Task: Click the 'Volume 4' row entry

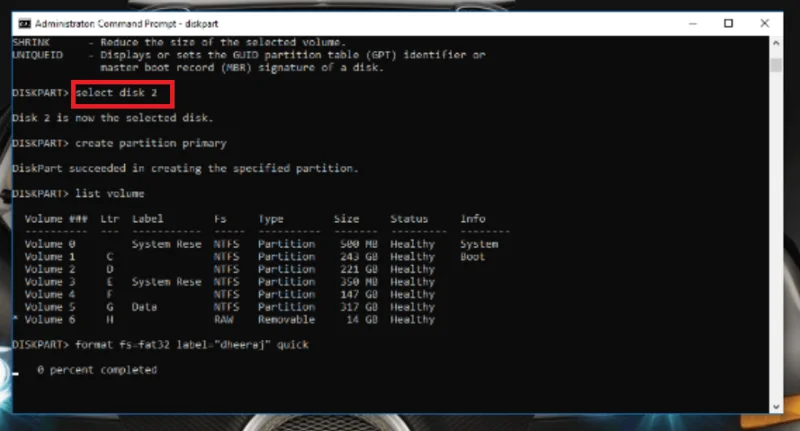Action: coord(50,294)
